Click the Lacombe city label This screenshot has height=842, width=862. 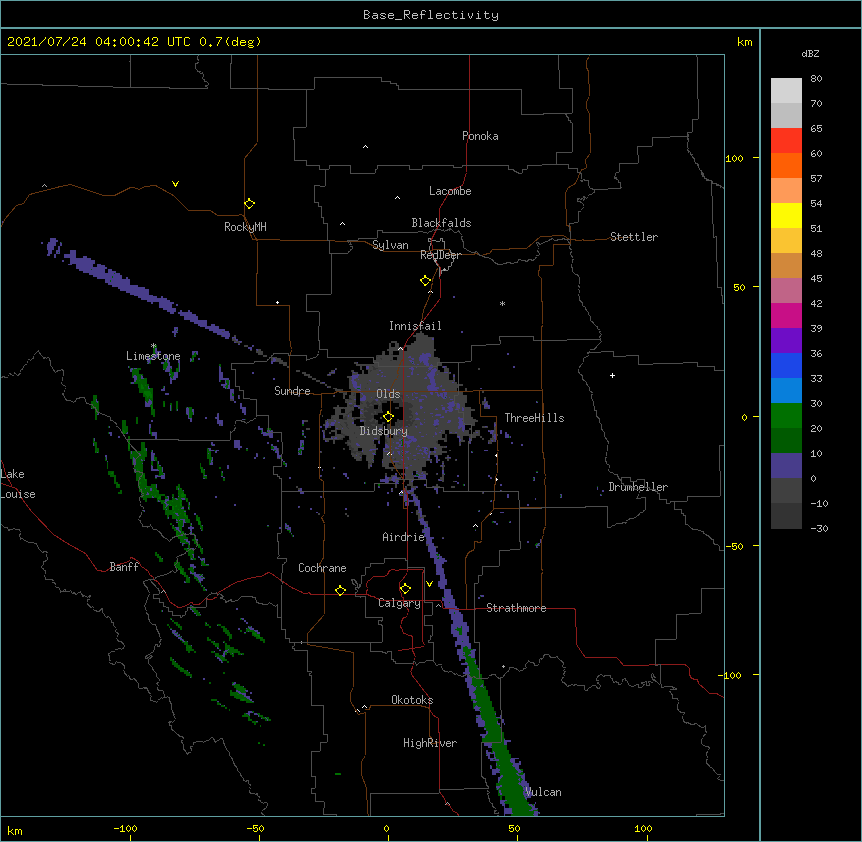tap(450, 191)
